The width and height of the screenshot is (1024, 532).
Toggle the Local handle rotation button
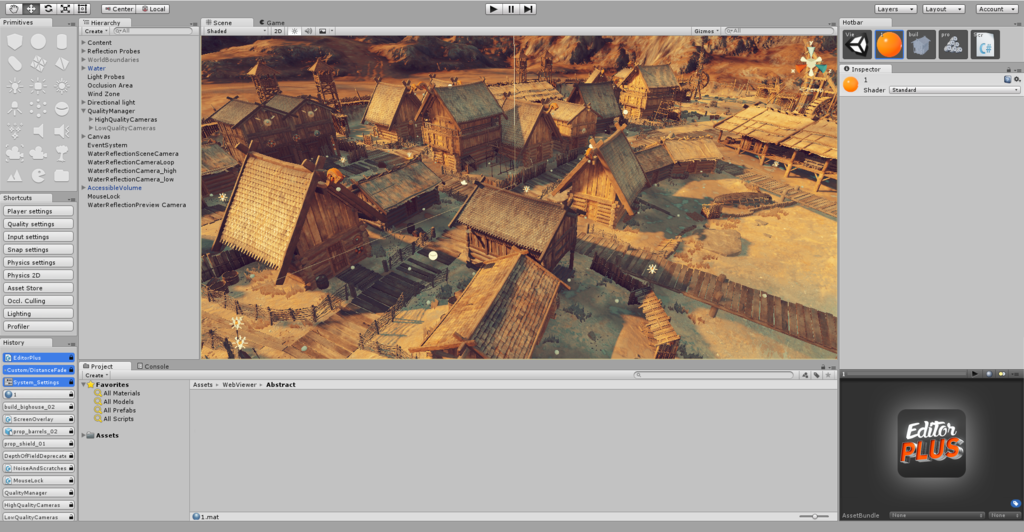[x=153, y=8]
